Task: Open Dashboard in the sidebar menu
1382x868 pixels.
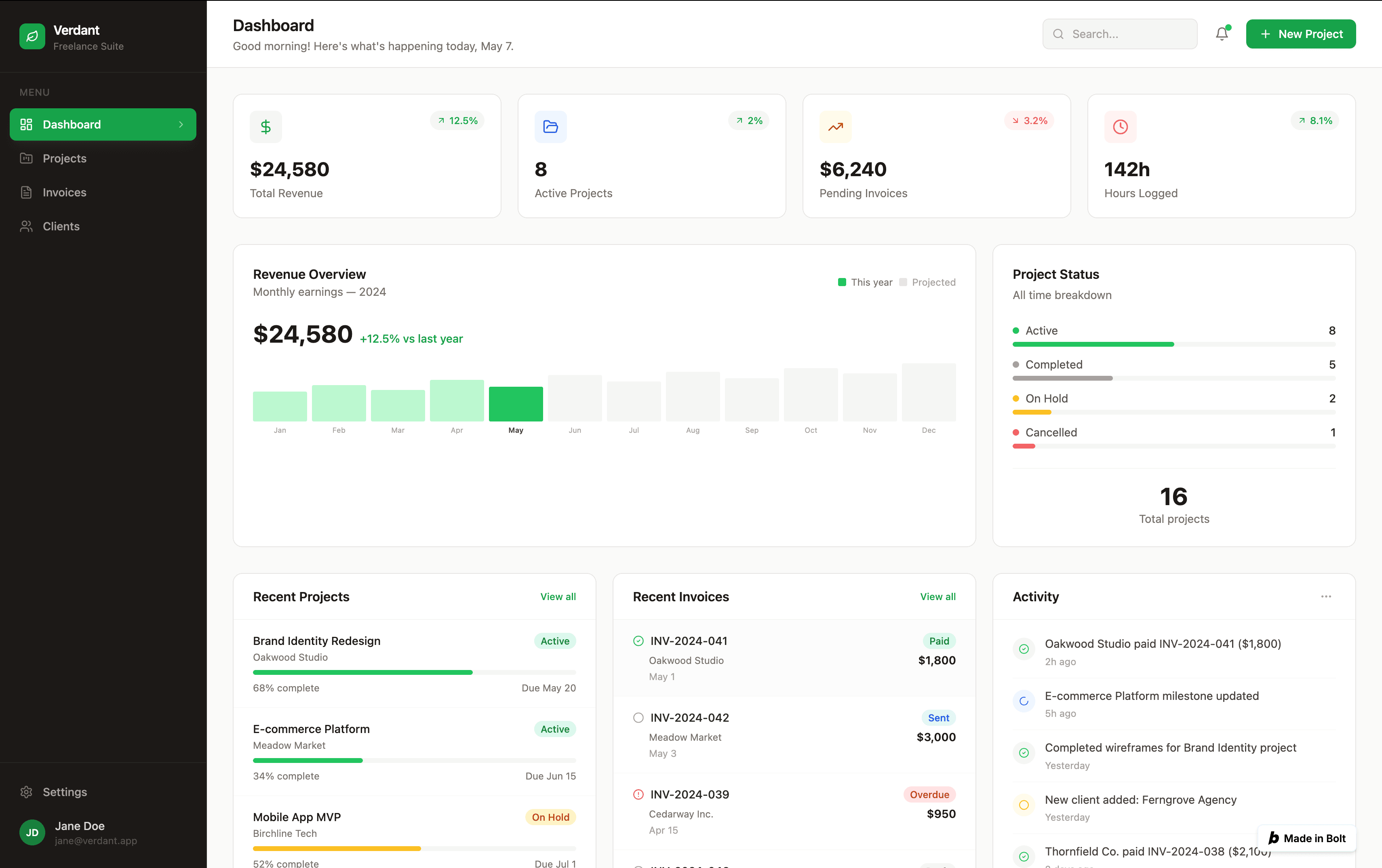Action: 103,124
